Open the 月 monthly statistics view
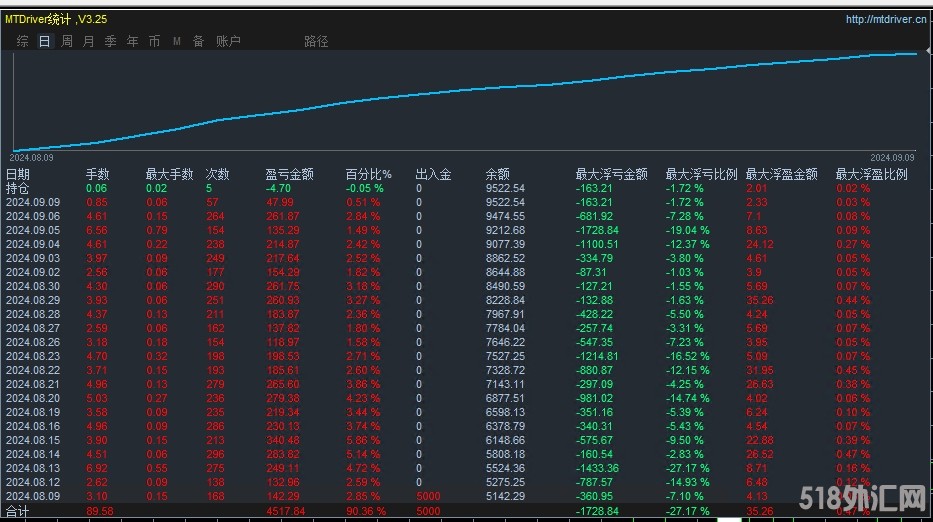The image size is (933, 522). click(88, 41)
